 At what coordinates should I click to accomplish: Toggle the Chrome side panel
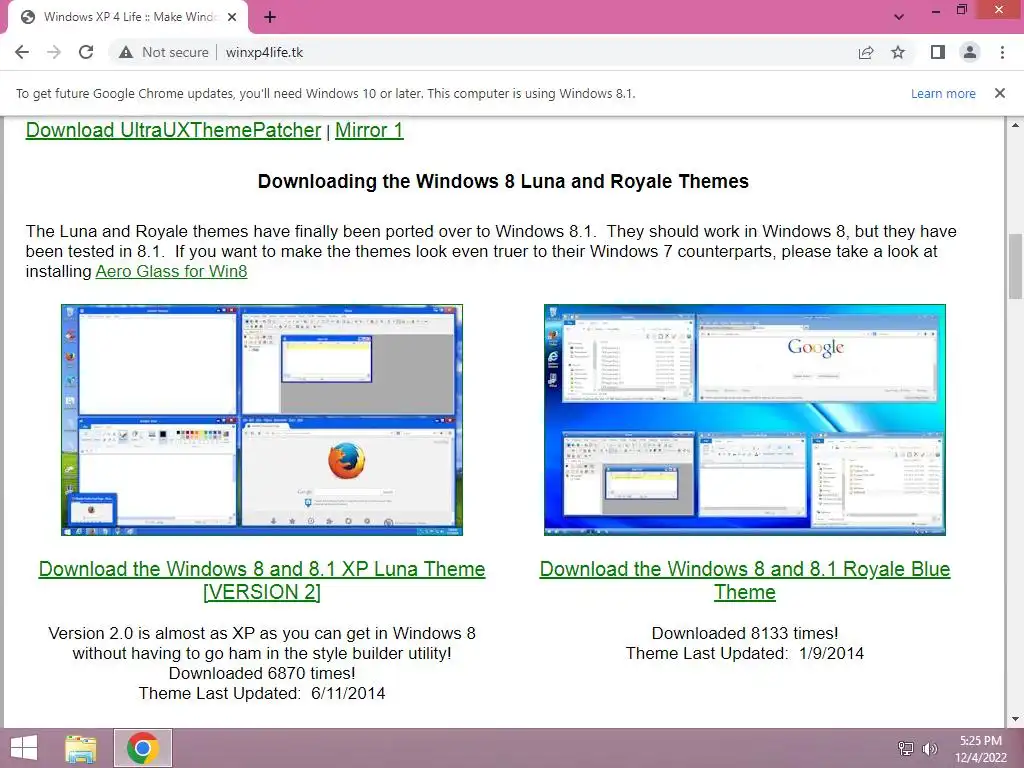(938, 52)
